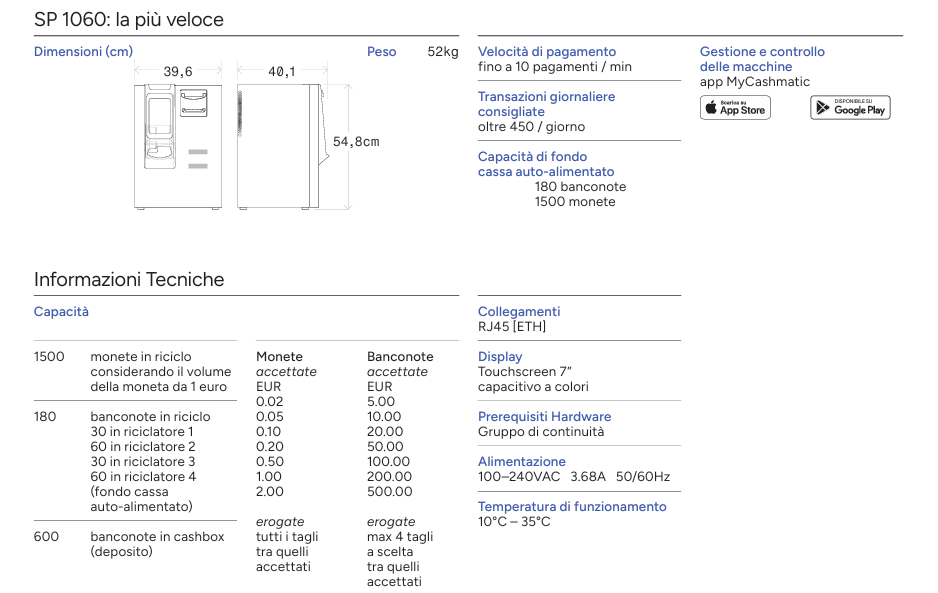Click 'Gestione e controllo delle macchine' heading

click(762, 59)
